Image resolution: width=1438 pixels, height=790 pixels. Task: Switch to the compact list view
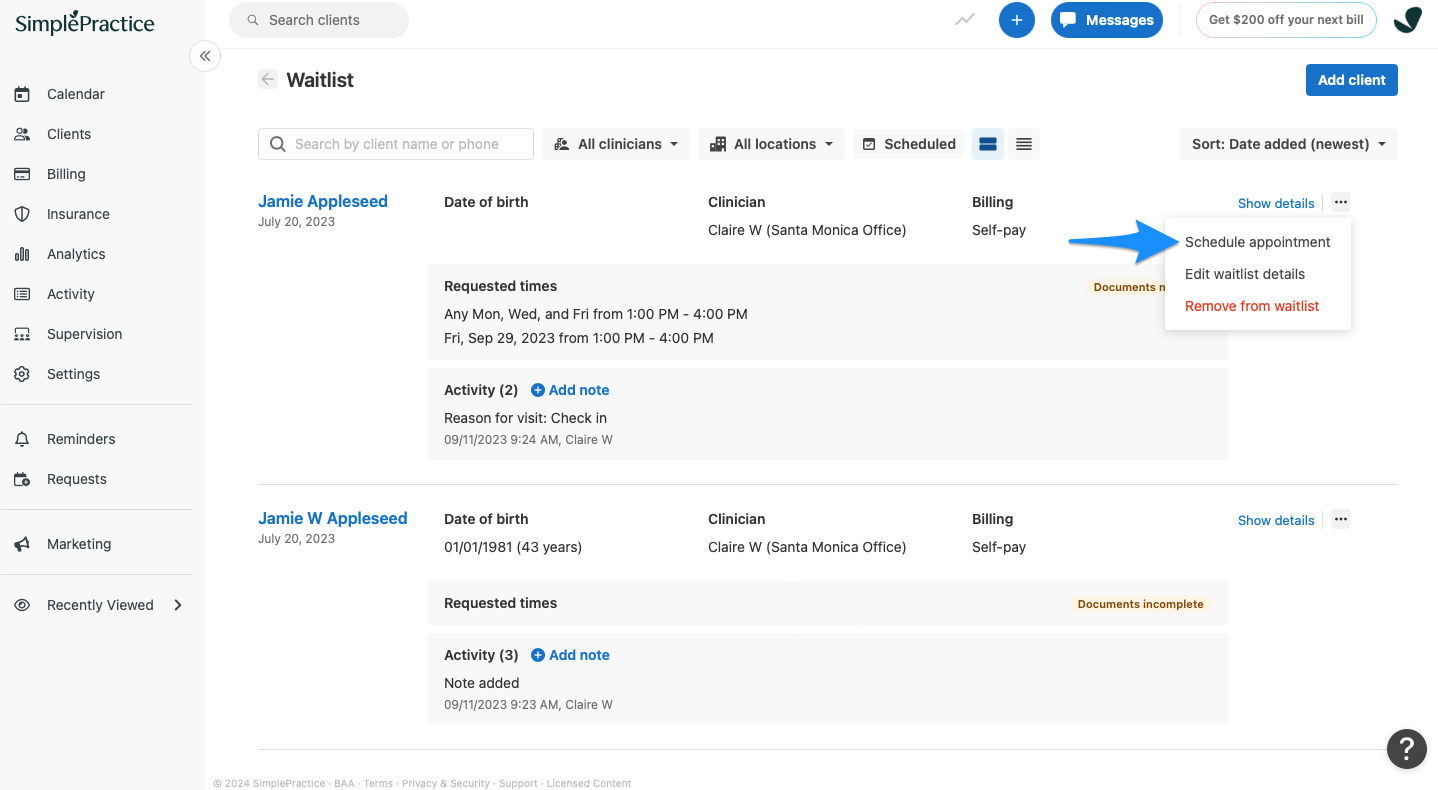1024,144
